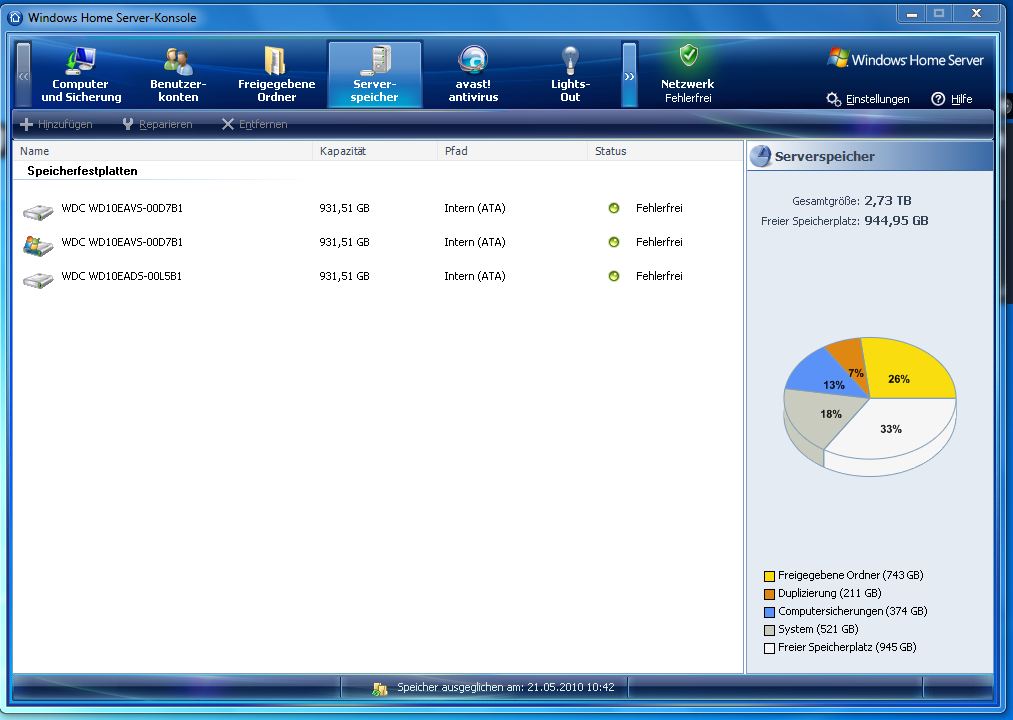Click the console title bar home icon
This screenshot has height=720, width=1013.
pos(15,17)
